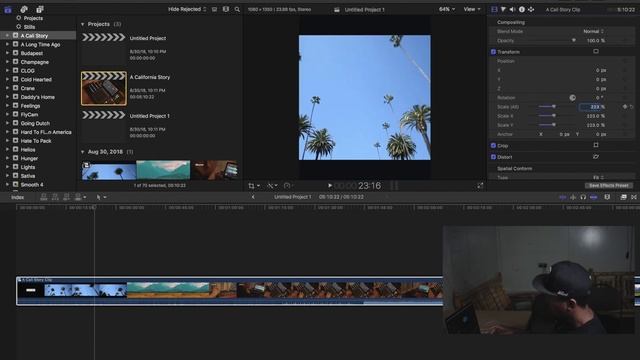Click the insert clip edit button
This screenshot has height=360, width=640.
click(x=55, y=197)
